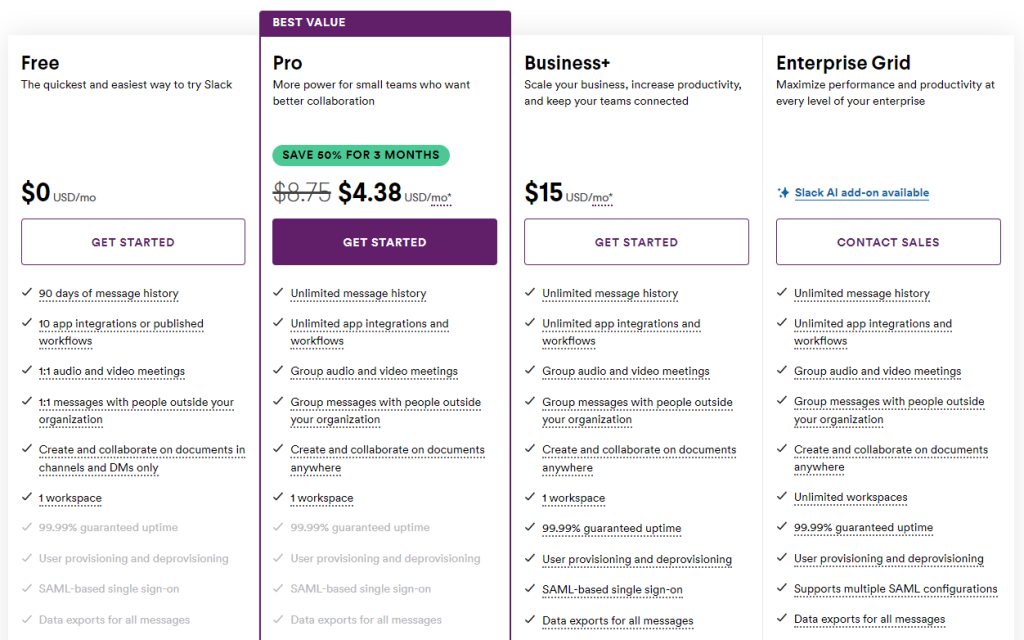
Task: Click the purple GET STARTED button under Pro
Action: [x=384, y=241]
